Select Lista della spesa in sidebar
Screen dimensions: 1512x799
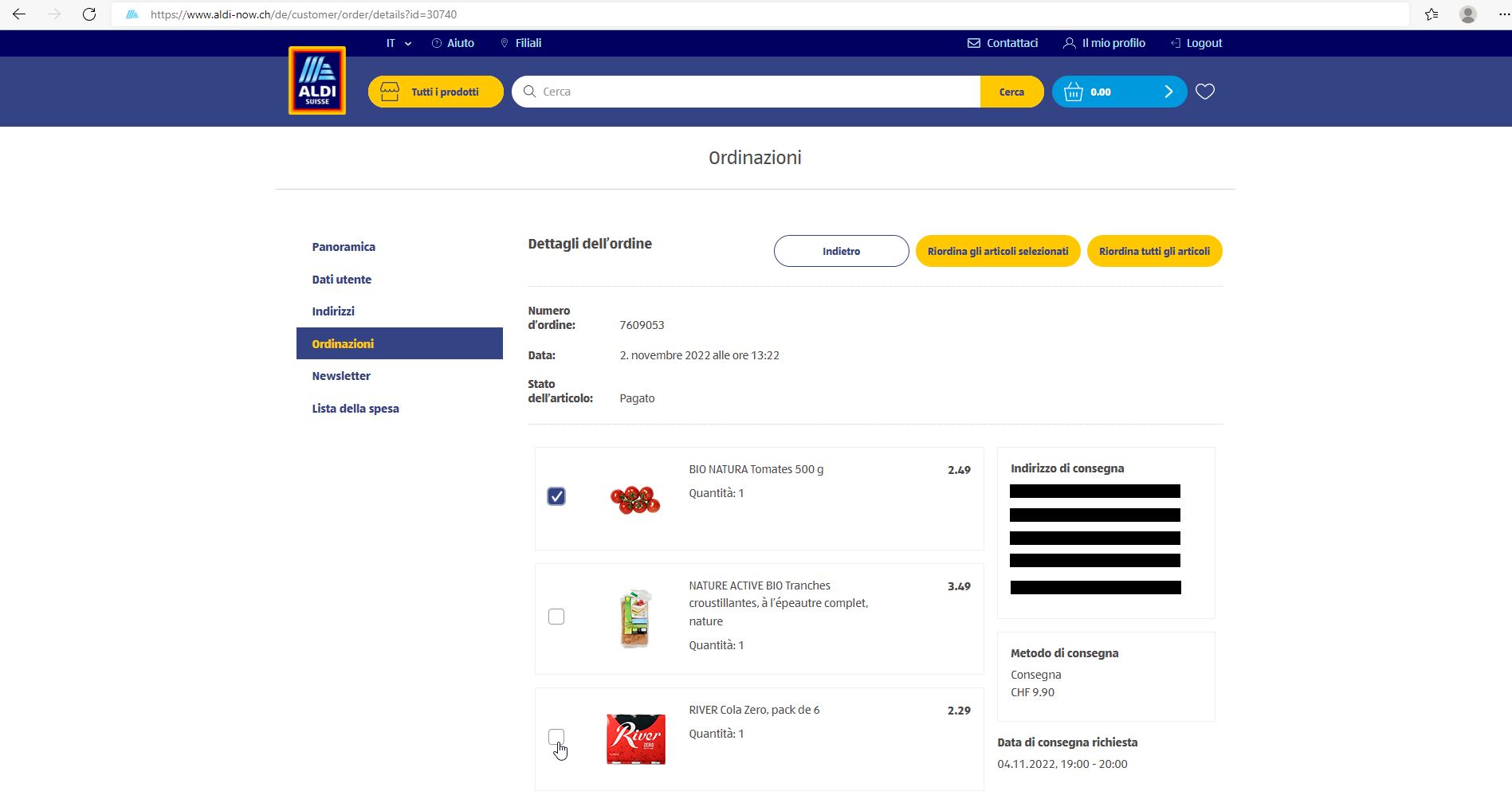point(355,409)
